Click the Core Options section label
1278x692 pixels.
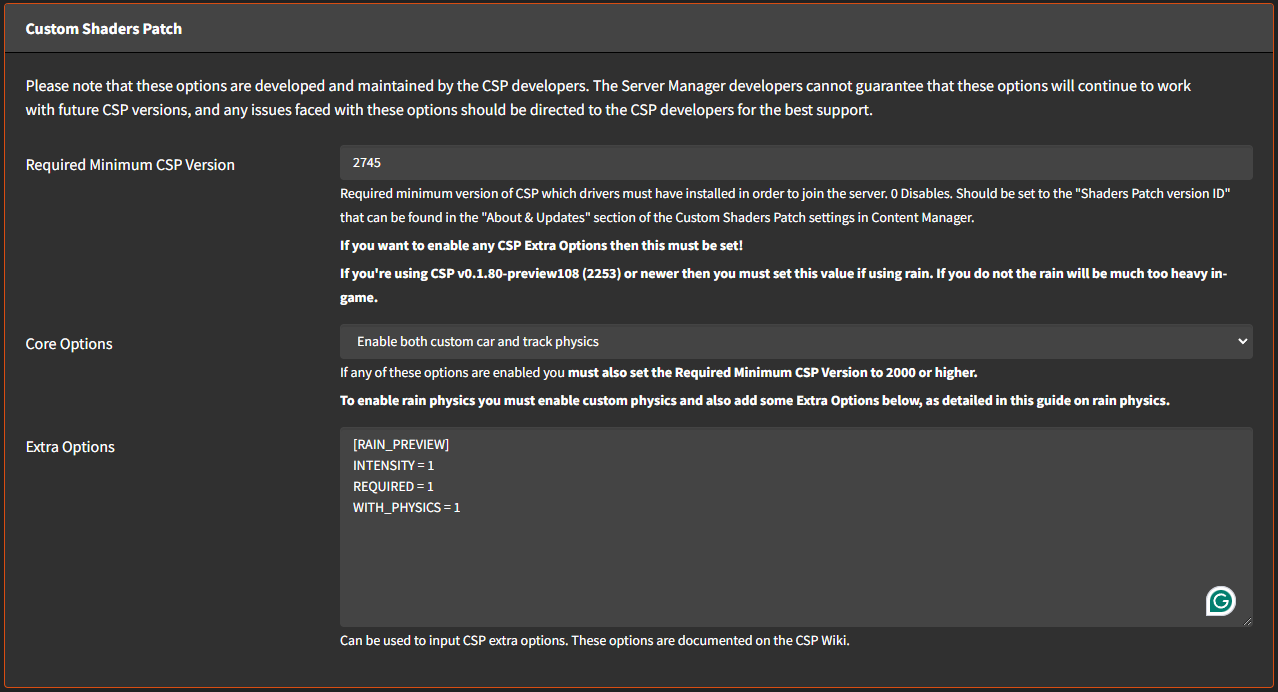click(68, 343)
